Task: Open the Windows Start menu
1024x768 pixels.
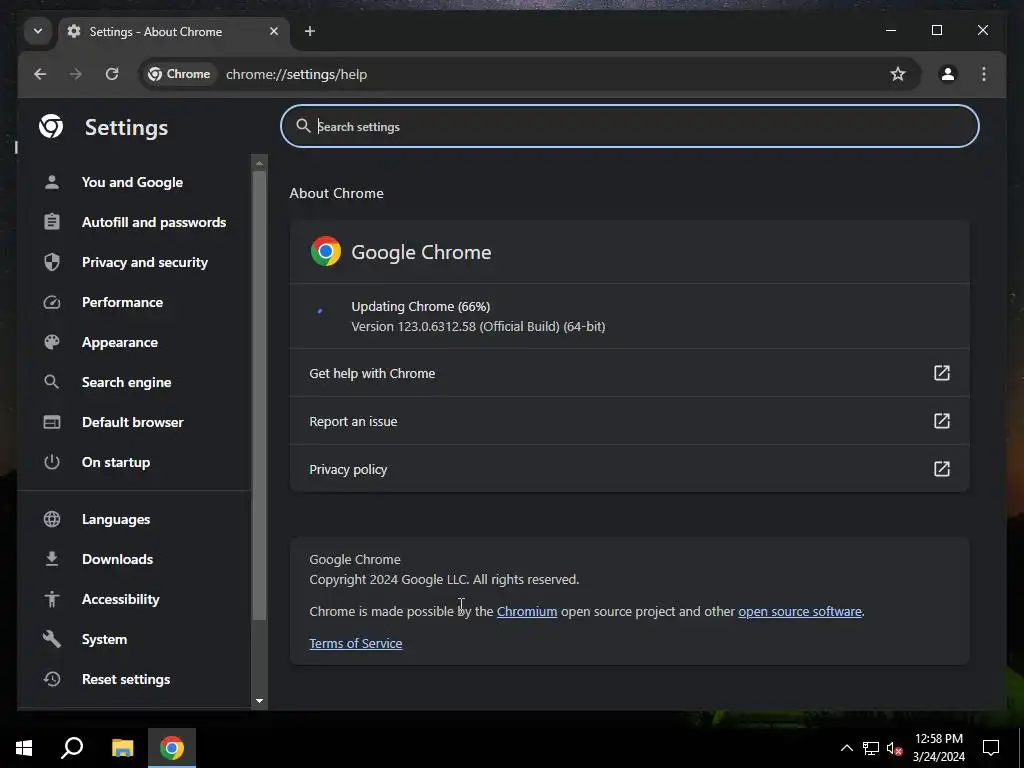Action: click(24, 748)
